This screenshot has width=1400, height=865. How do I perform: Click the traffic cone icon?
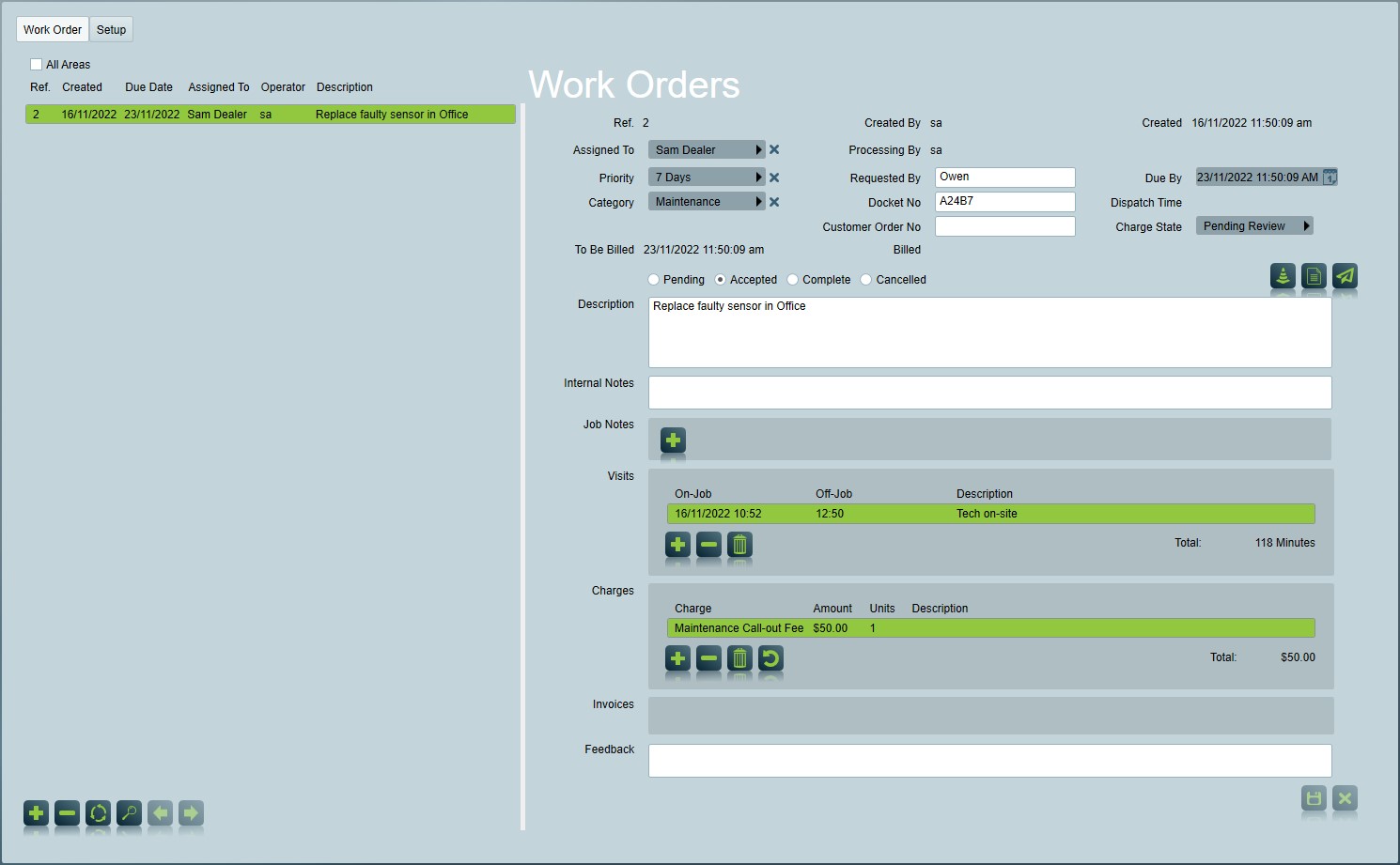[x=1283, y=276]
